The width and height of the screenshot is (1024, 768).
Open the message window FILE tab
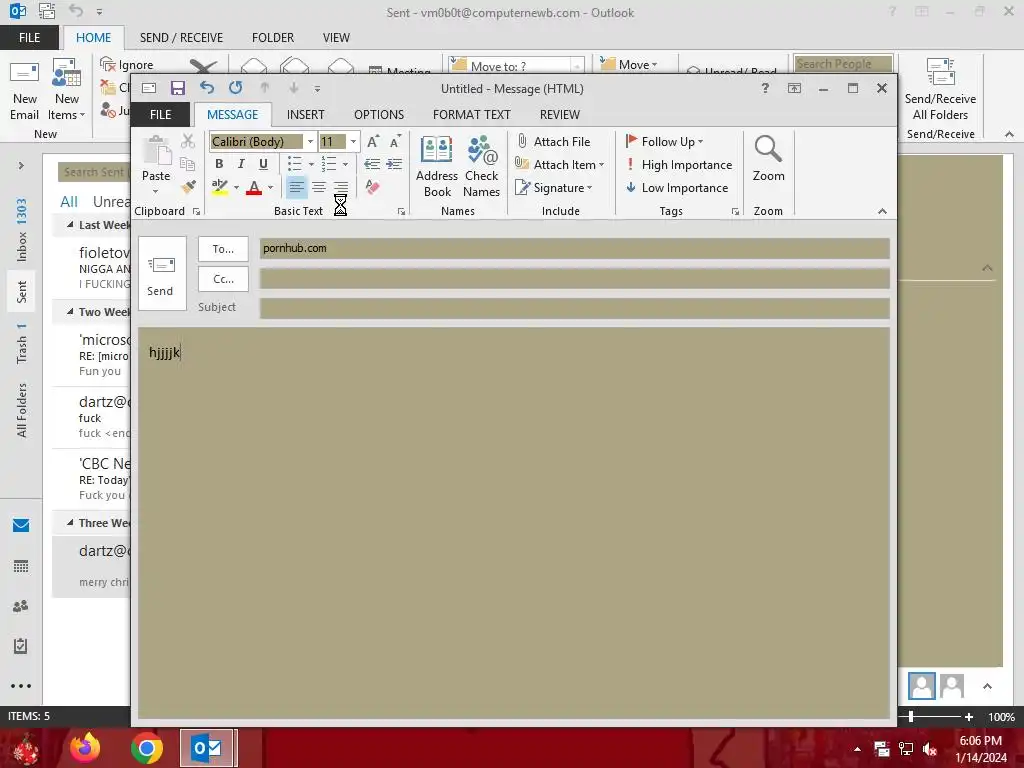pos(160,114)
